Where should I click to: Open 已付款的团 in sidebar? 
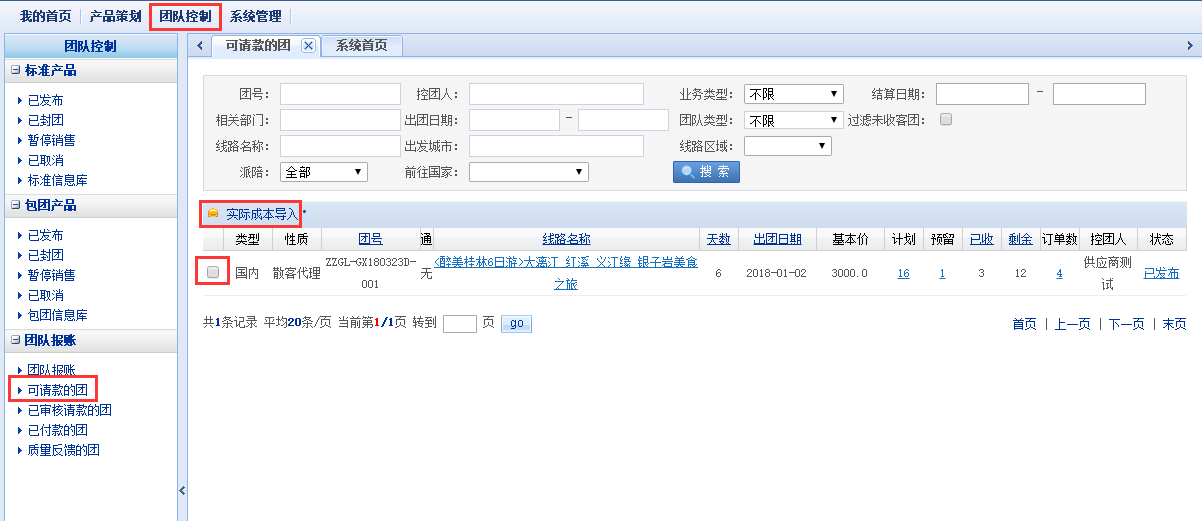pos(57,430)
